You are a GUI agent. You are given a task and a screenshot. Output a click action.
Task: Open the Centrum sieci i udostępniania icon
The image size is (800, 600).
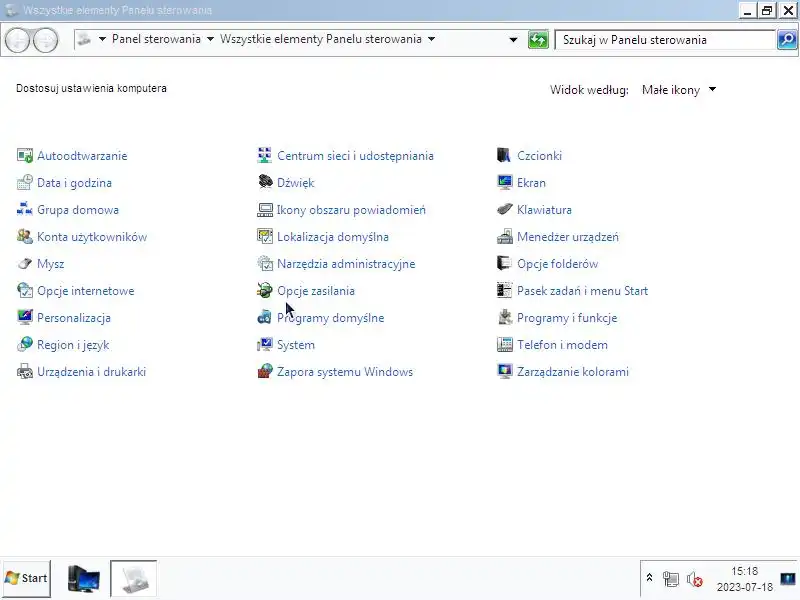pyautogui.click(x=265, y=156)
